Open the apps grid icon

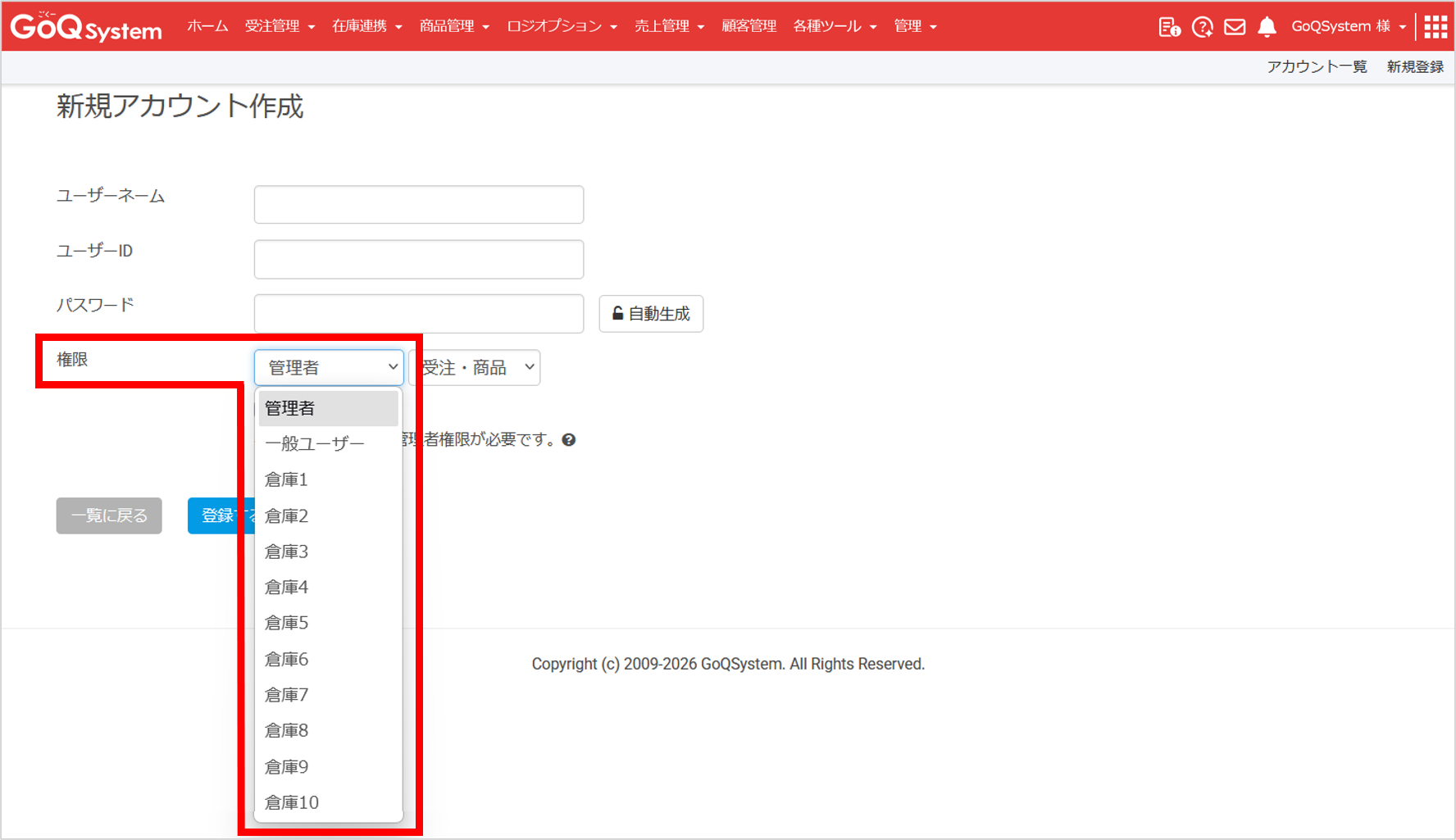coord(1436,27)
